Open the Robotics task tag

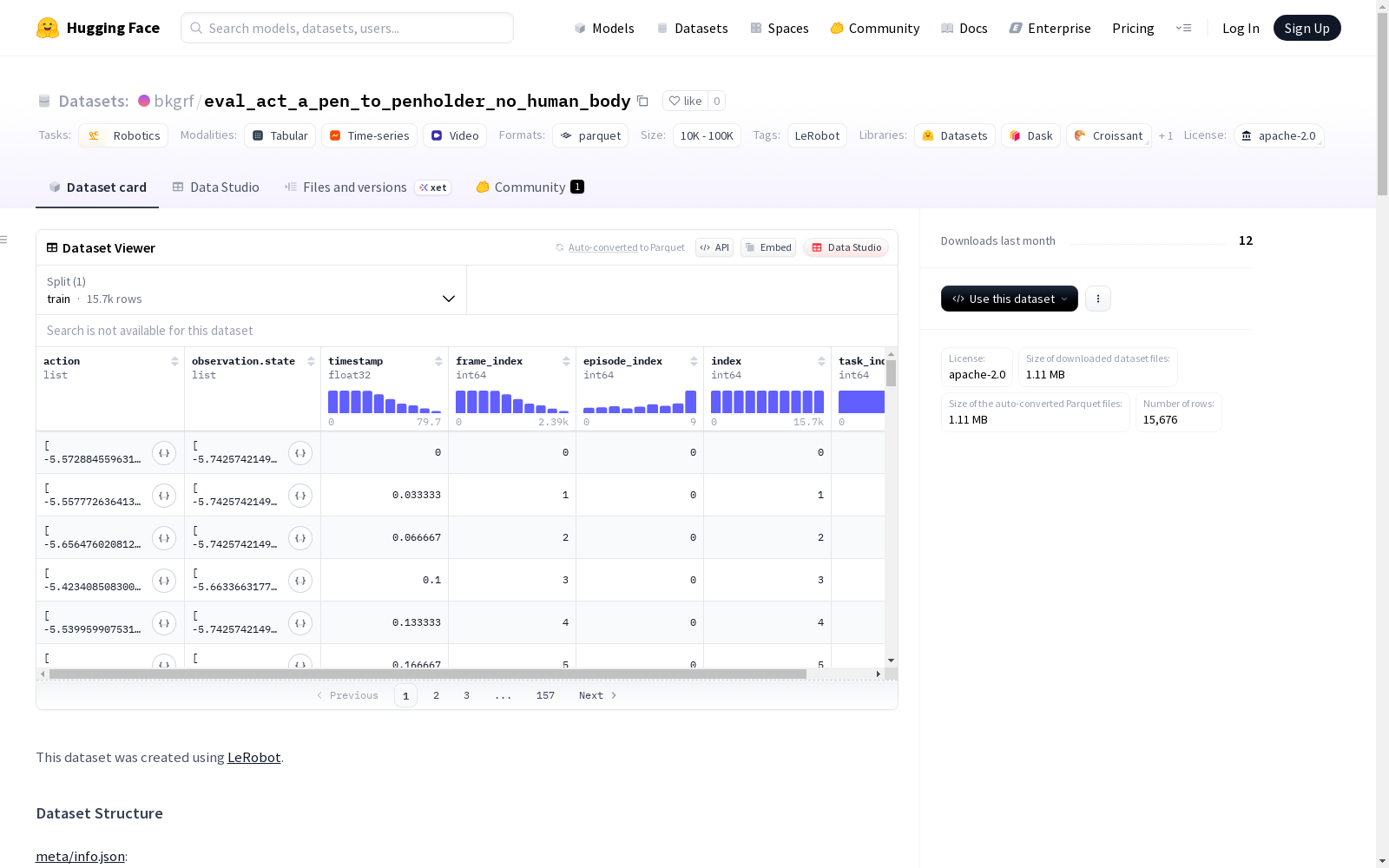[x=122, y=135]
